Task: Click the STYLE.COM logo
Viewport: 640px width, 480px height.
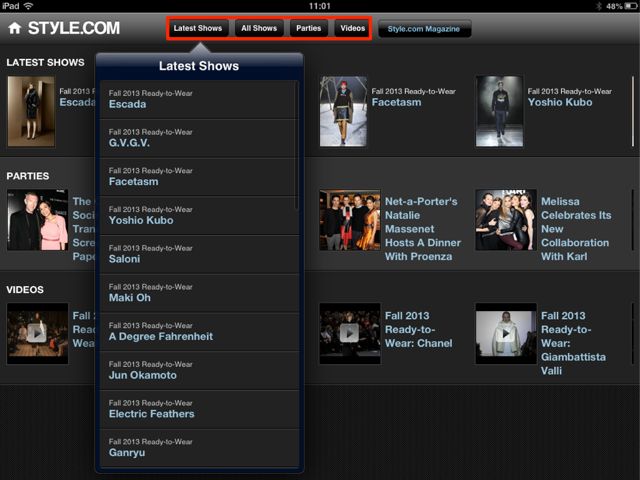Action: pyautogui.click(x=74, y=28)
